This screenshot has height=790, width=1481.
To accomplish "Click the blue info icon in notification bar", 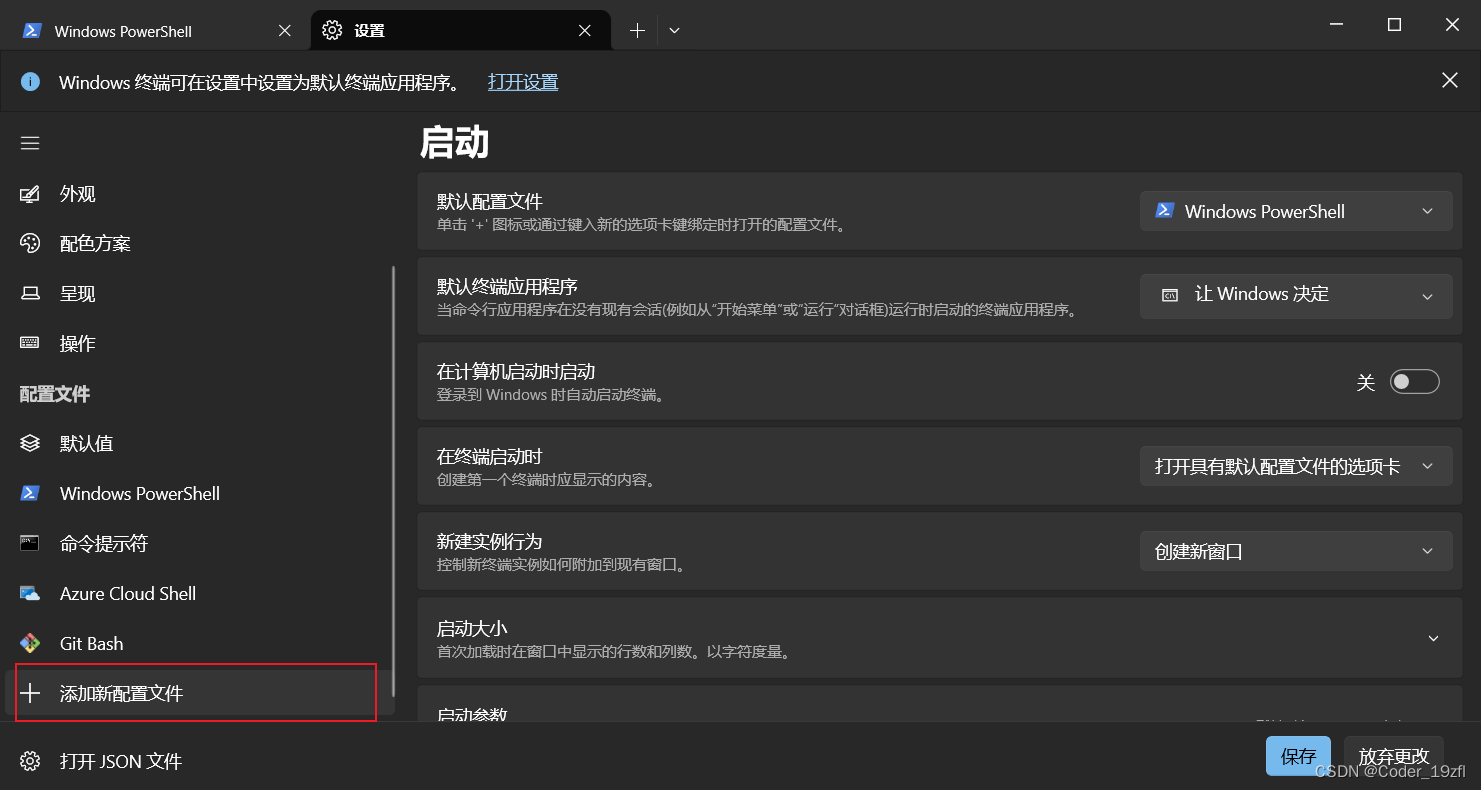I will click(x=30, y=82).
